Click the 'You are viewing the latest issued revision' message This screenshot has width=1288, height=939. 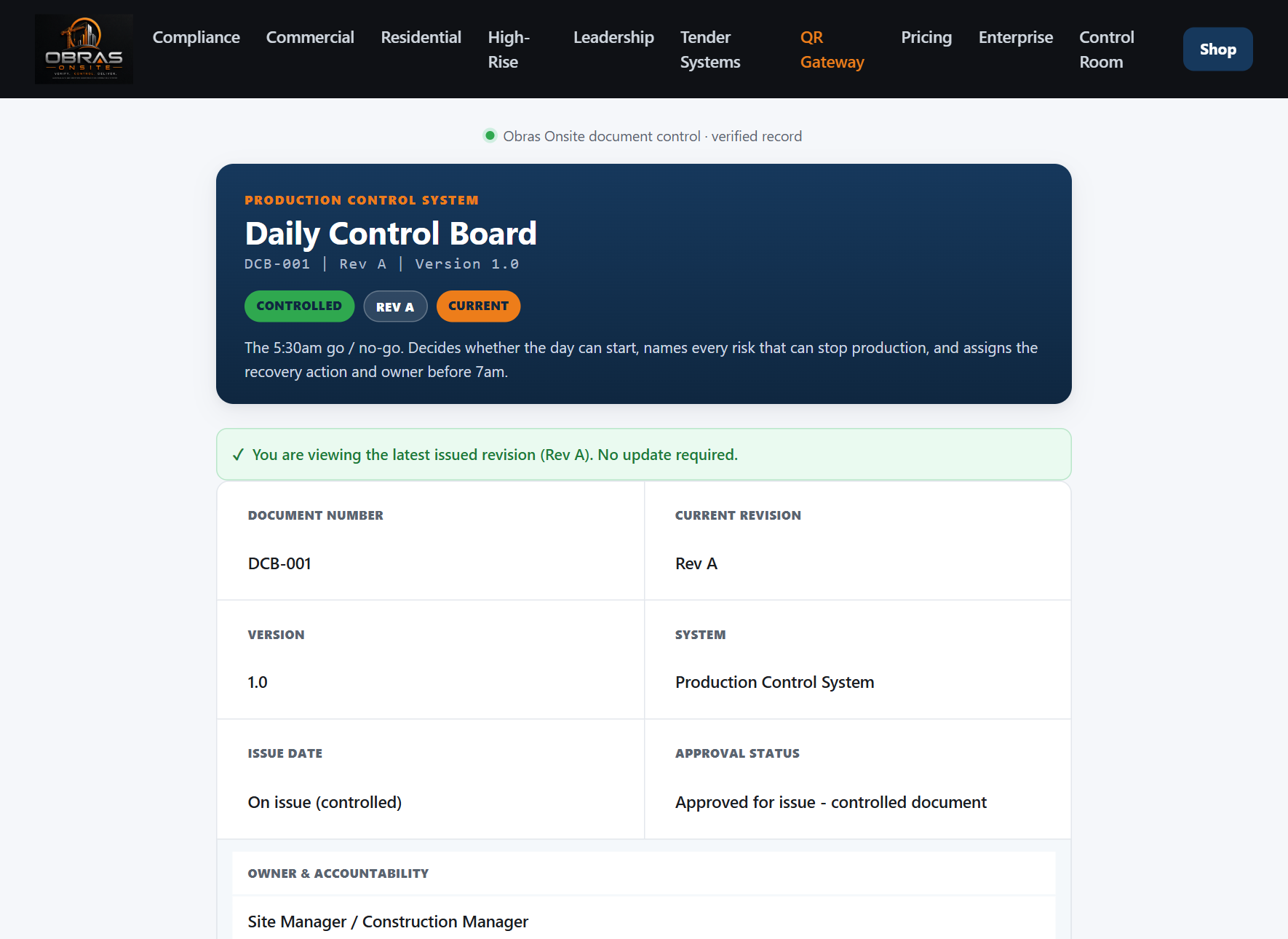(495, 455)
